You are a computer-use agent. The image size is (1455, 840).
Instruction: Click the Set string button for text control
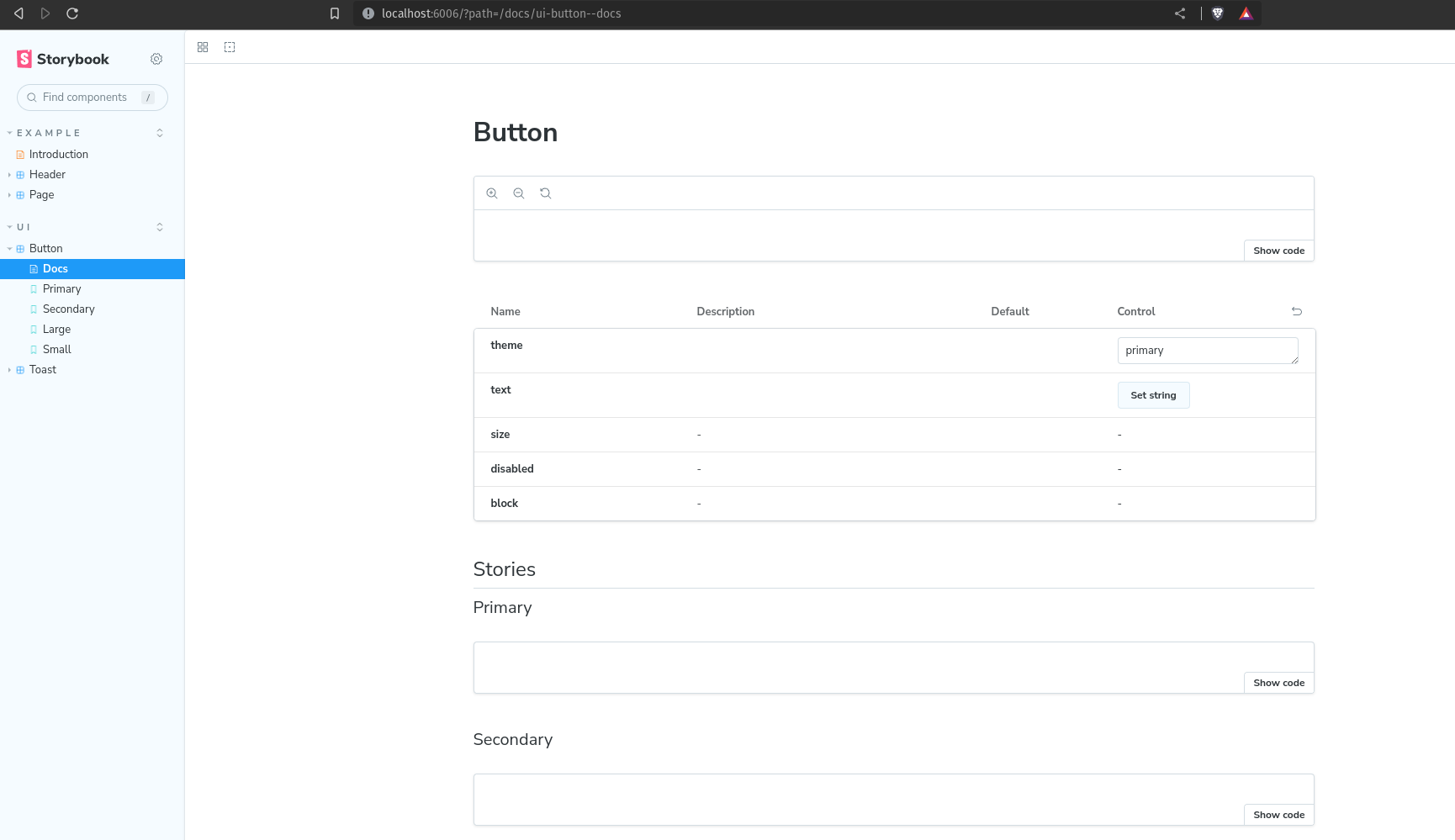[1153, 394]
